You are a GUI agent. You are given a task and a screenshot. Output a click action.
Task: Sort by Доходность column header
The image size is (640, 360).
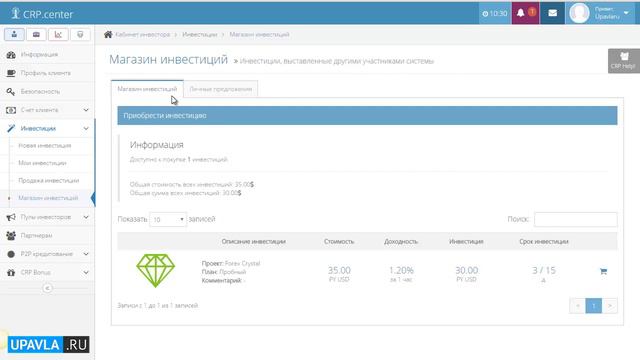click(x=401, y=242)
